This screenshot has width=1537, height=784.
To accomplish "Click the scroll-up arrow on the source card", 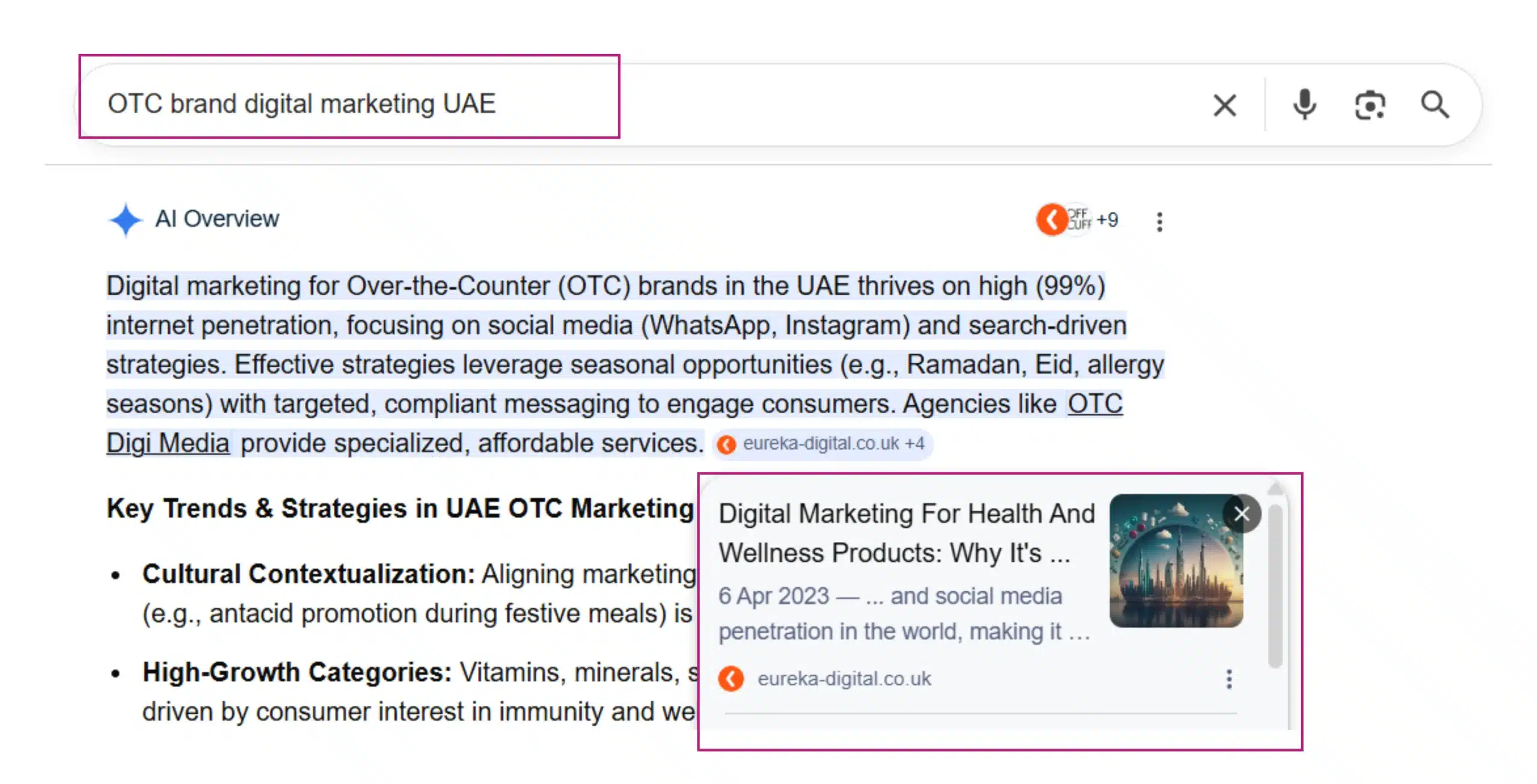I will click(1276, 488).
